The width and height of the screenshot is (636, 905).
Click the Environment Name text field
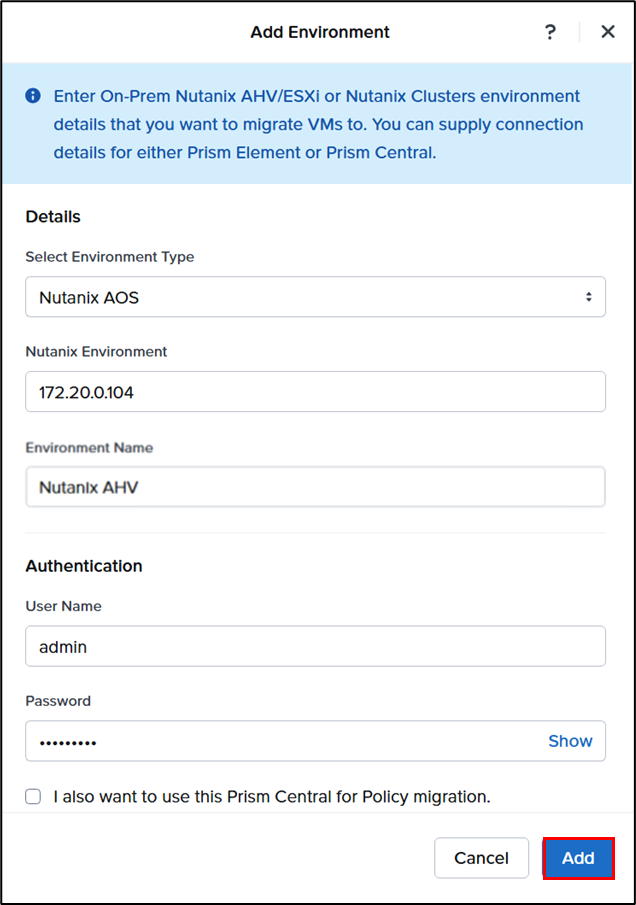tap(315, 487)
